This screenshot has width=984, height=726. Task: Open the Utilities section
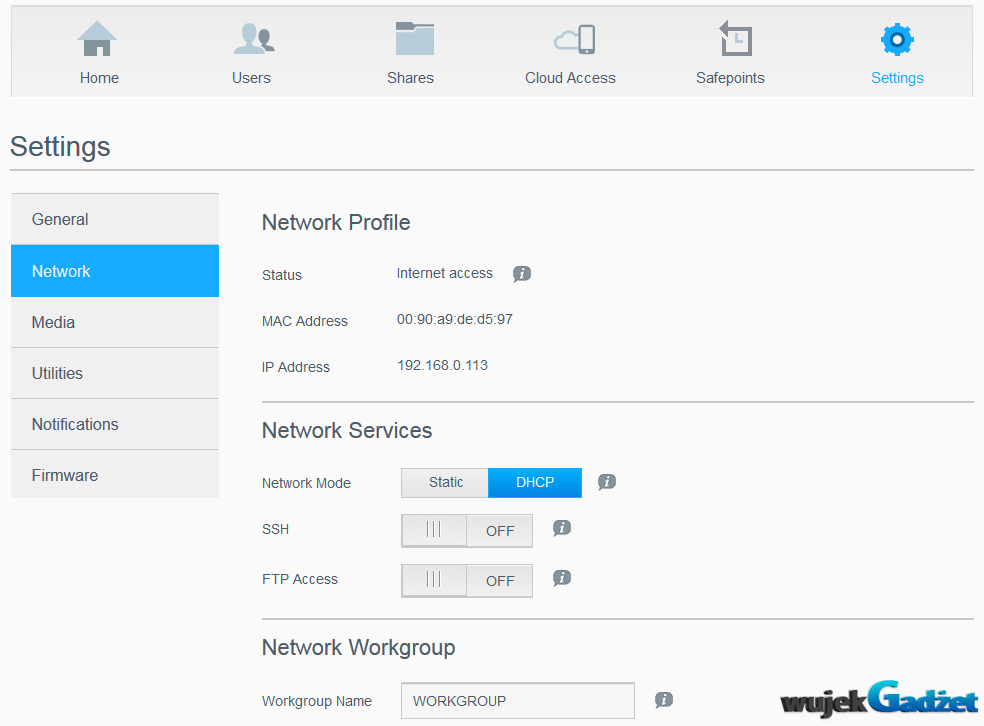(x=114, y=374)
